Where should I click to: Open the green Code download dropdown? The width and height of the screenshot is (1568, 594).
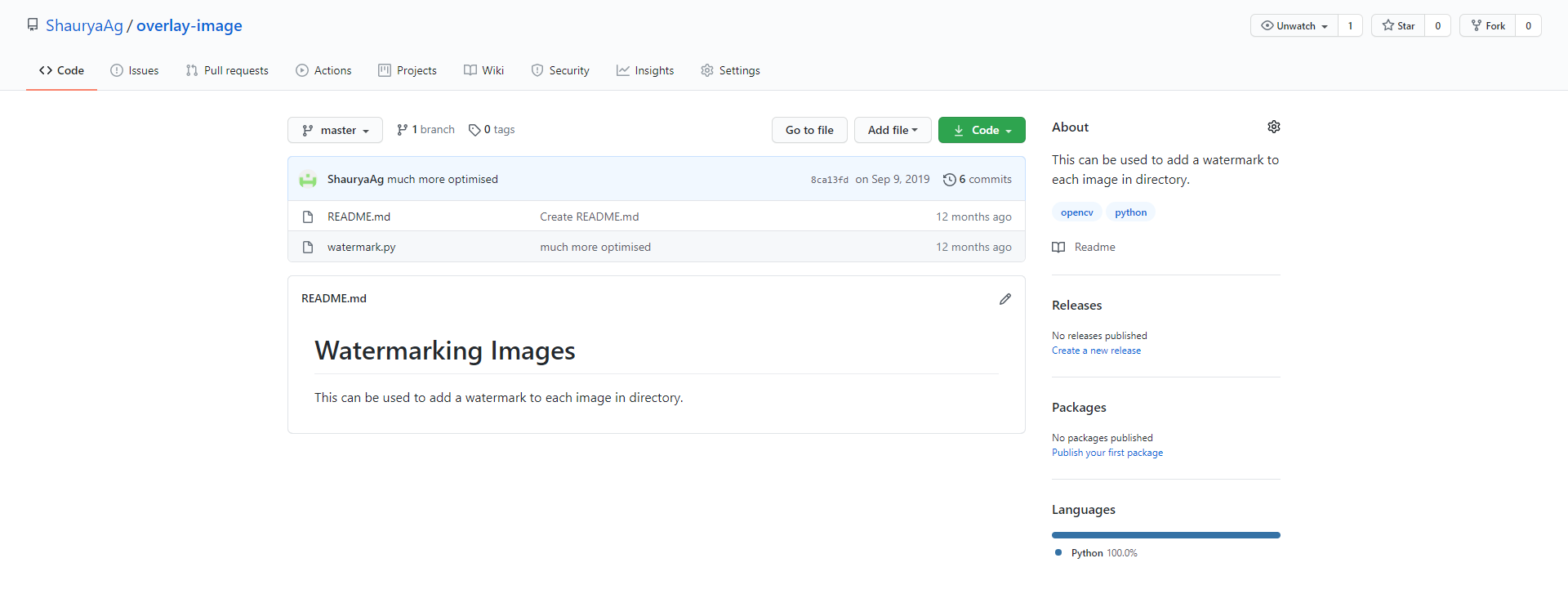click(982, 130)
